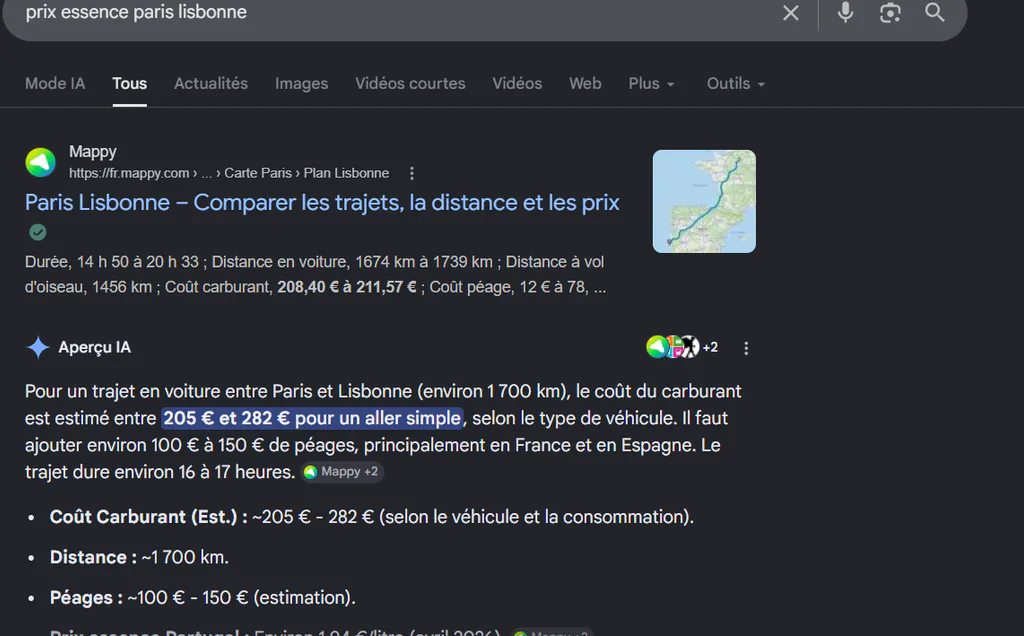
Task: Clear the search query with the X icon
Action: (790, 12)
